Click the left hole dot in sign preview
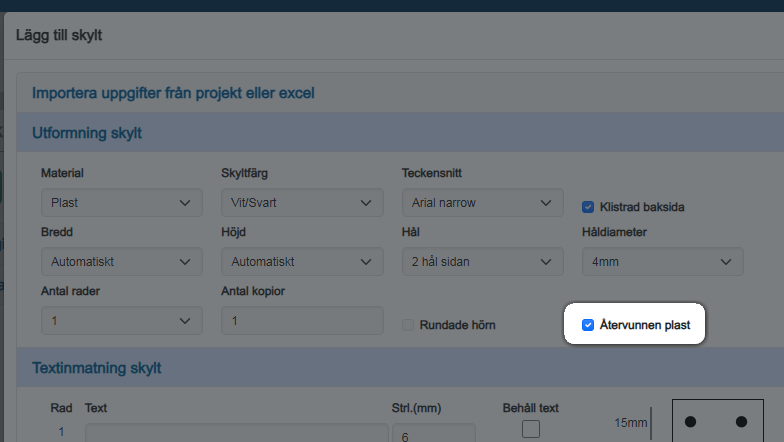This screenshot has height=442, width=784. click(x=690, y=423)
